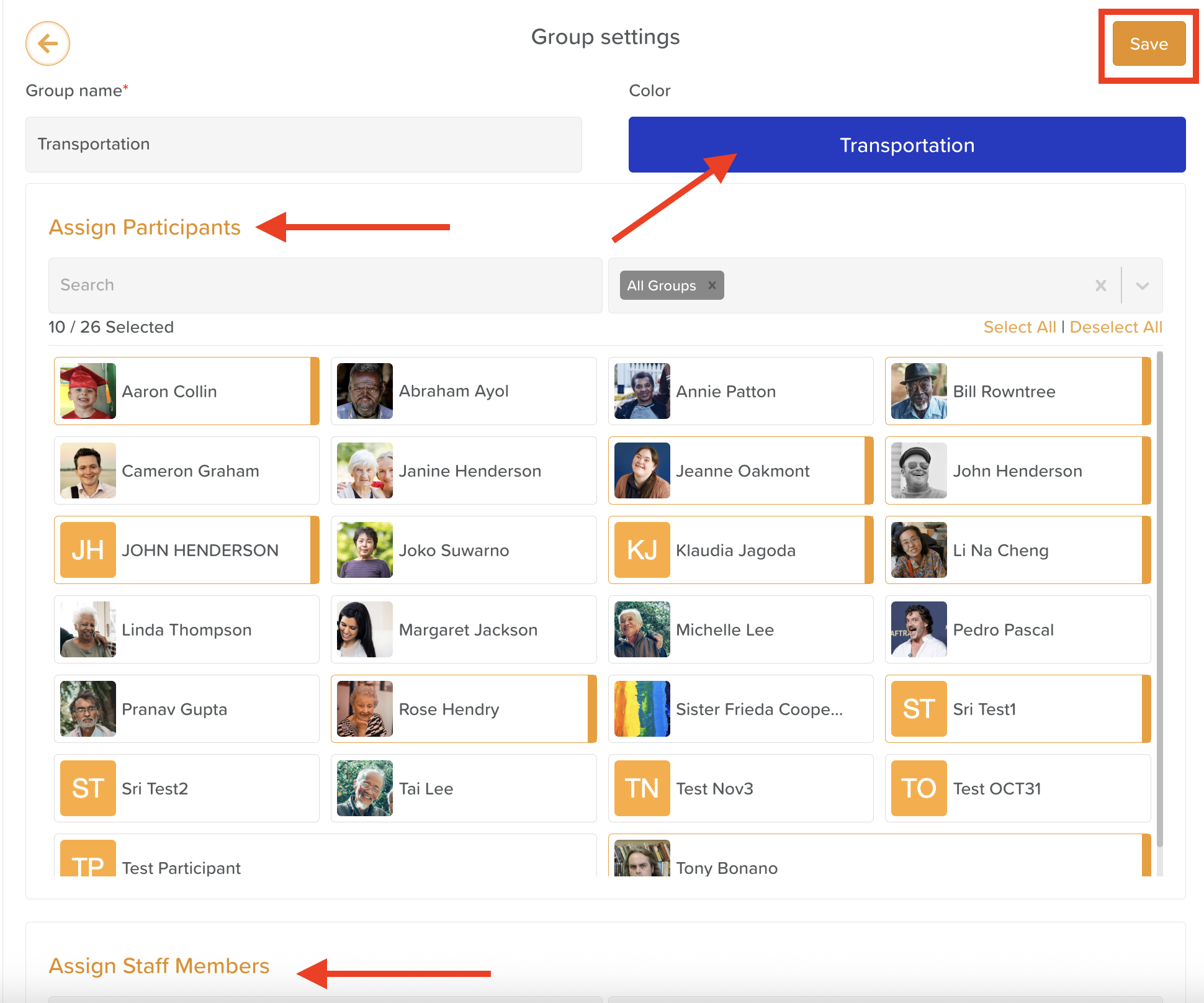Expand the groups filter dropdown chevron
Viewport: 1204px width, 1003px height.
coord(1142,286)
